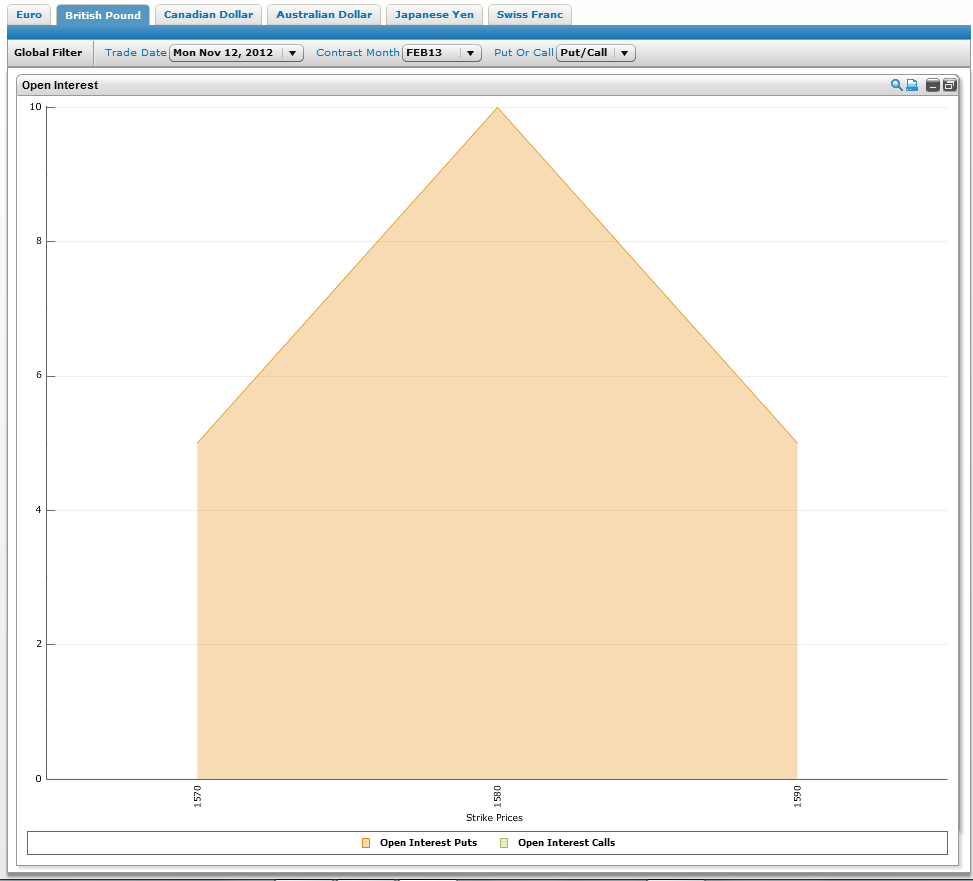Screen dimensions: 973x881
Task: Open the Trade Date dropdown
Action: (236, 53)
